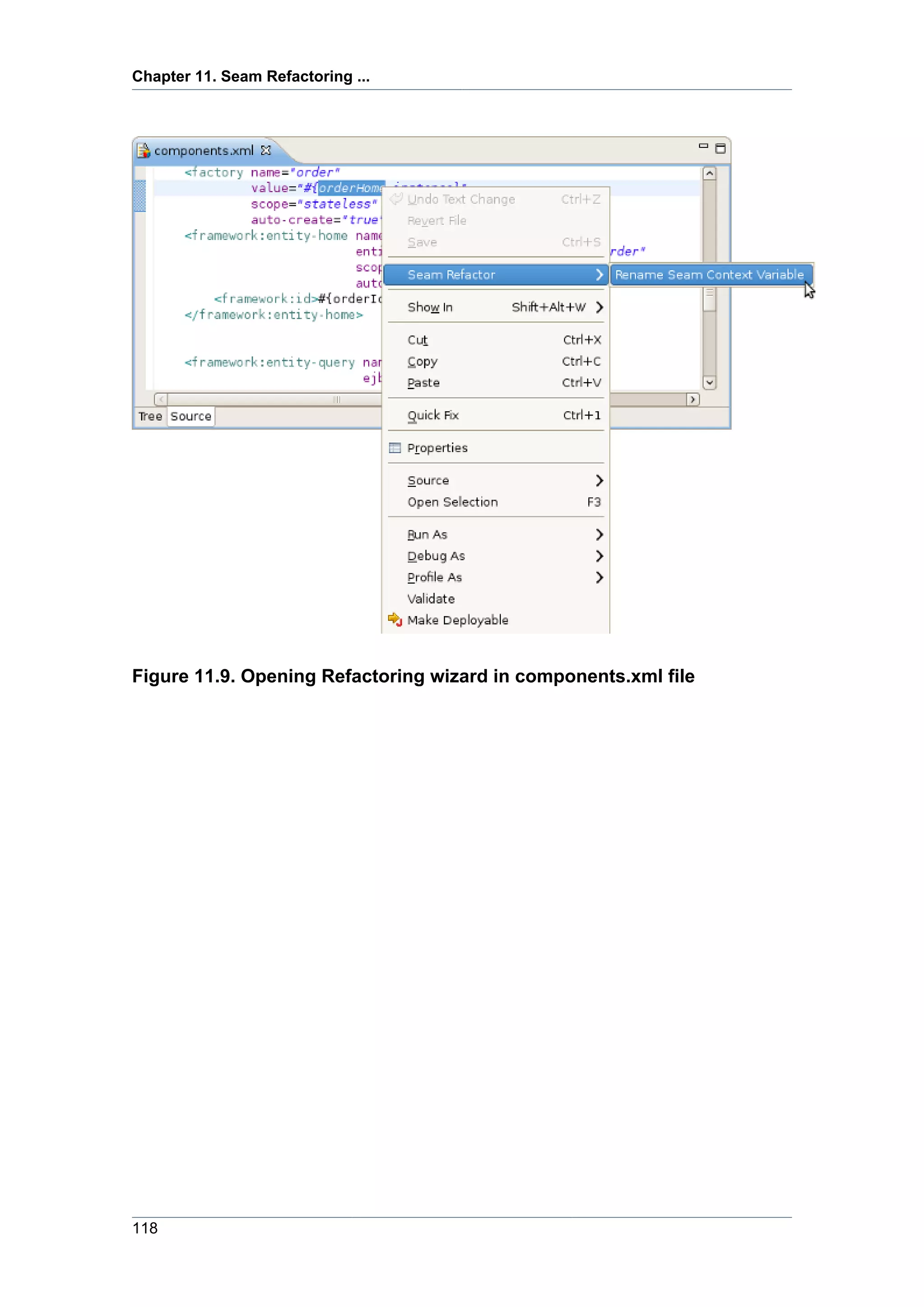
Task: Select Rename Seam Context Variable
Action: click(711, 275)
